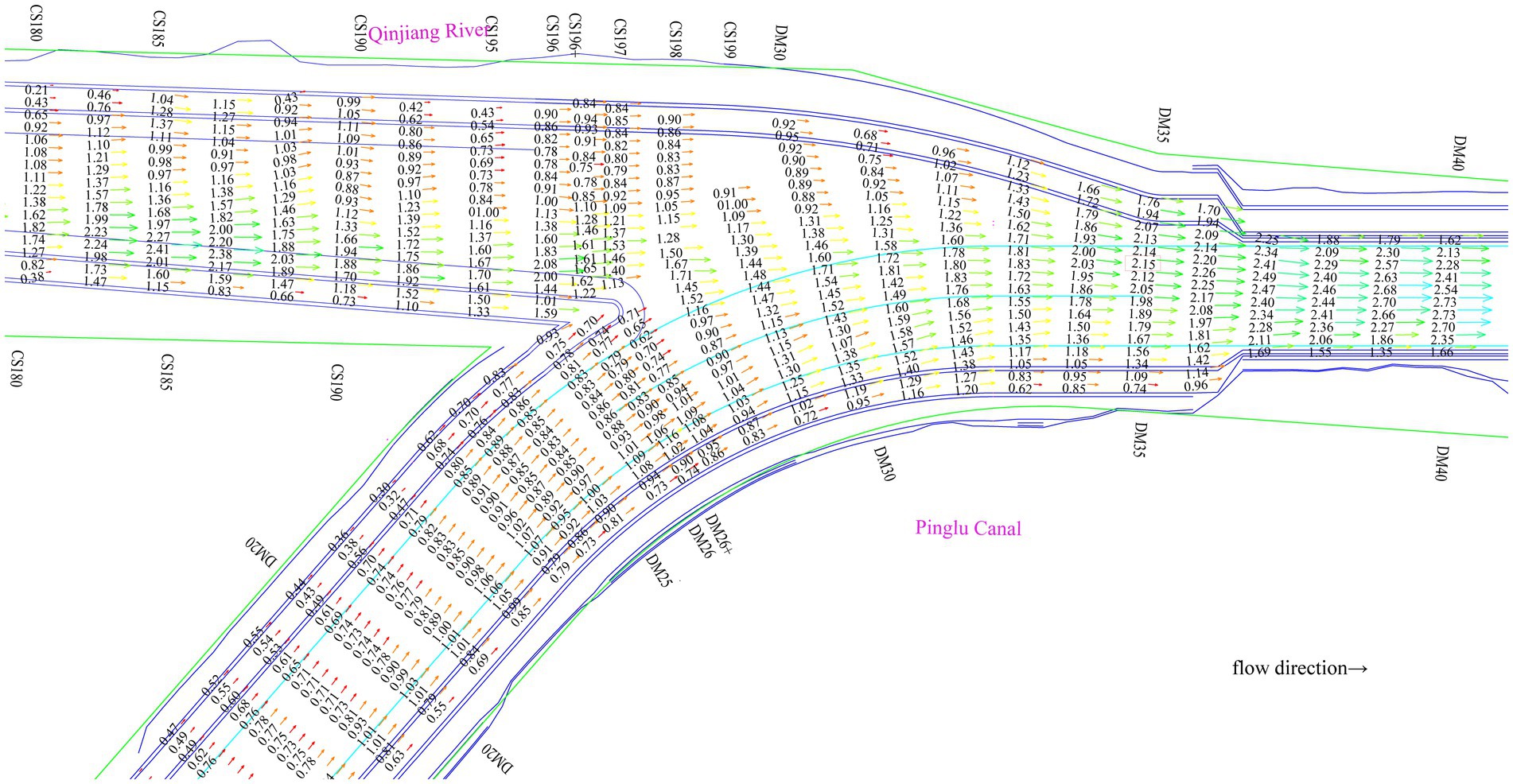
Task: Select the CS197 cross-section label
Action: (x=620, y=37)
